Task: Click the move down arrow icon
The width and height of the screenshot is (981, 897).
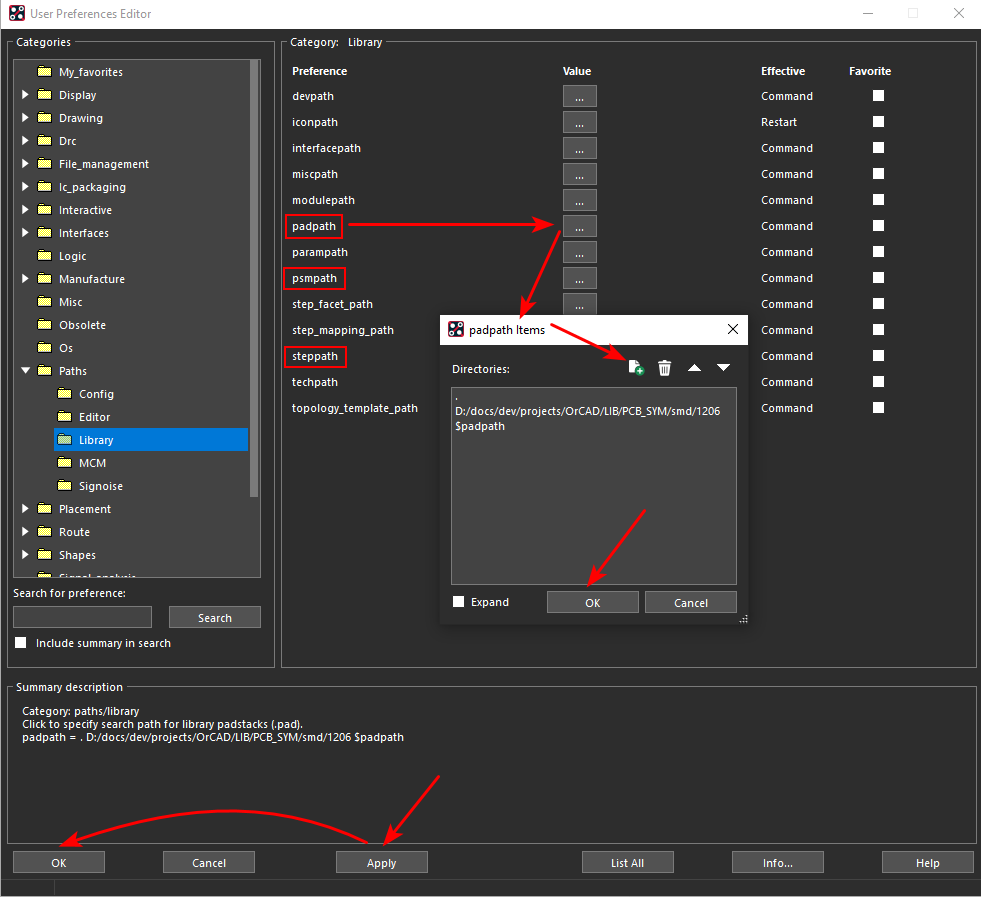Action: click(723, 368)
